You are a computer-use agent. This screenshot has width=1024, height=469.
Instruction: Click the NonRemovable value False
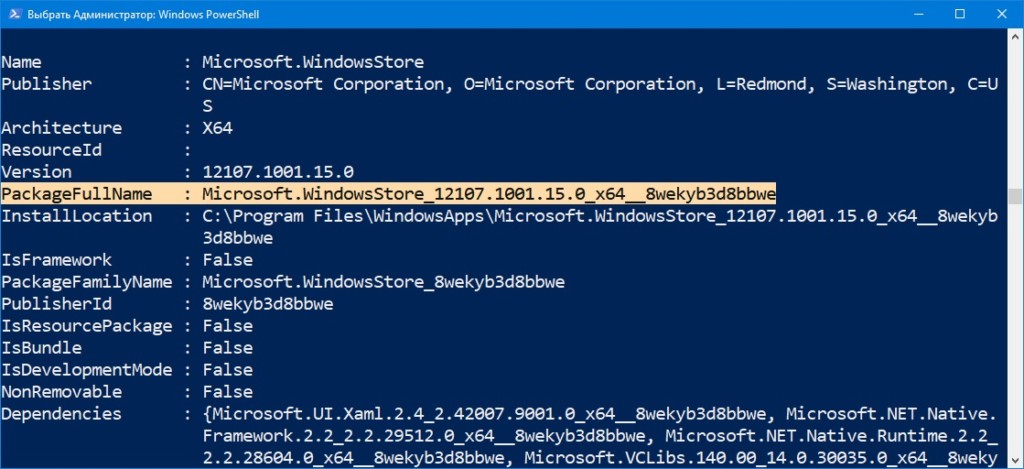pyautogui.click(x=228, y=392)
